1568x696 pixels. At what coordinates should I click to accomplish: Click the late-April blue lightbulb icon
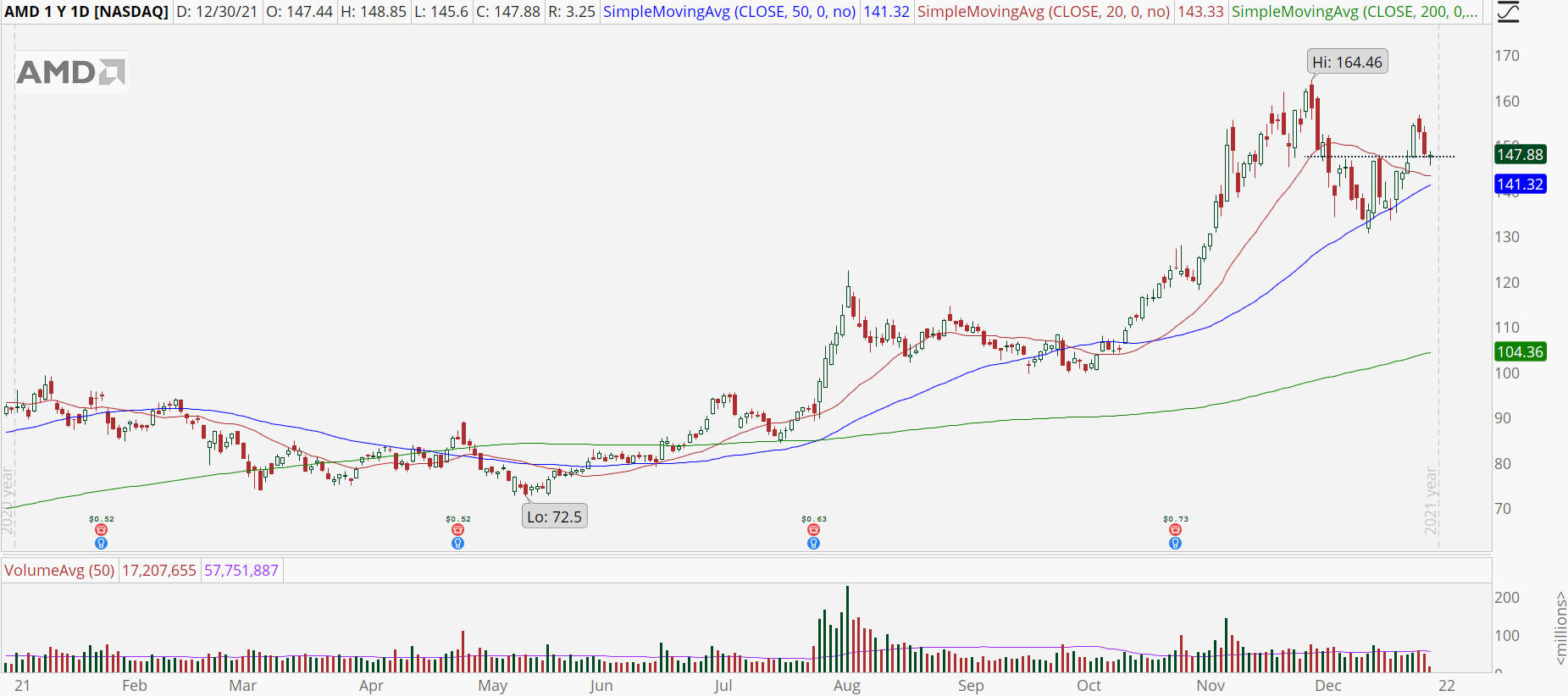point(458,544)
